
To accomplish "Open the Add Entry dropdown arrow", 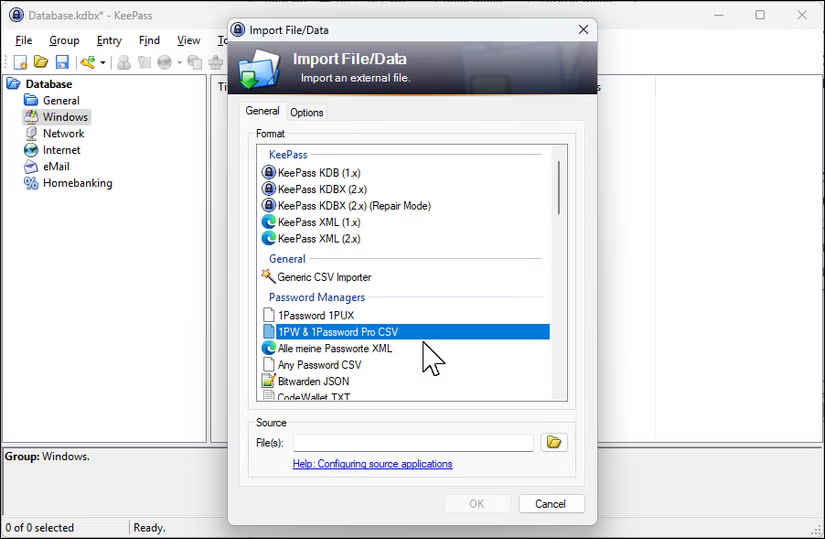I will coord(102,63).
